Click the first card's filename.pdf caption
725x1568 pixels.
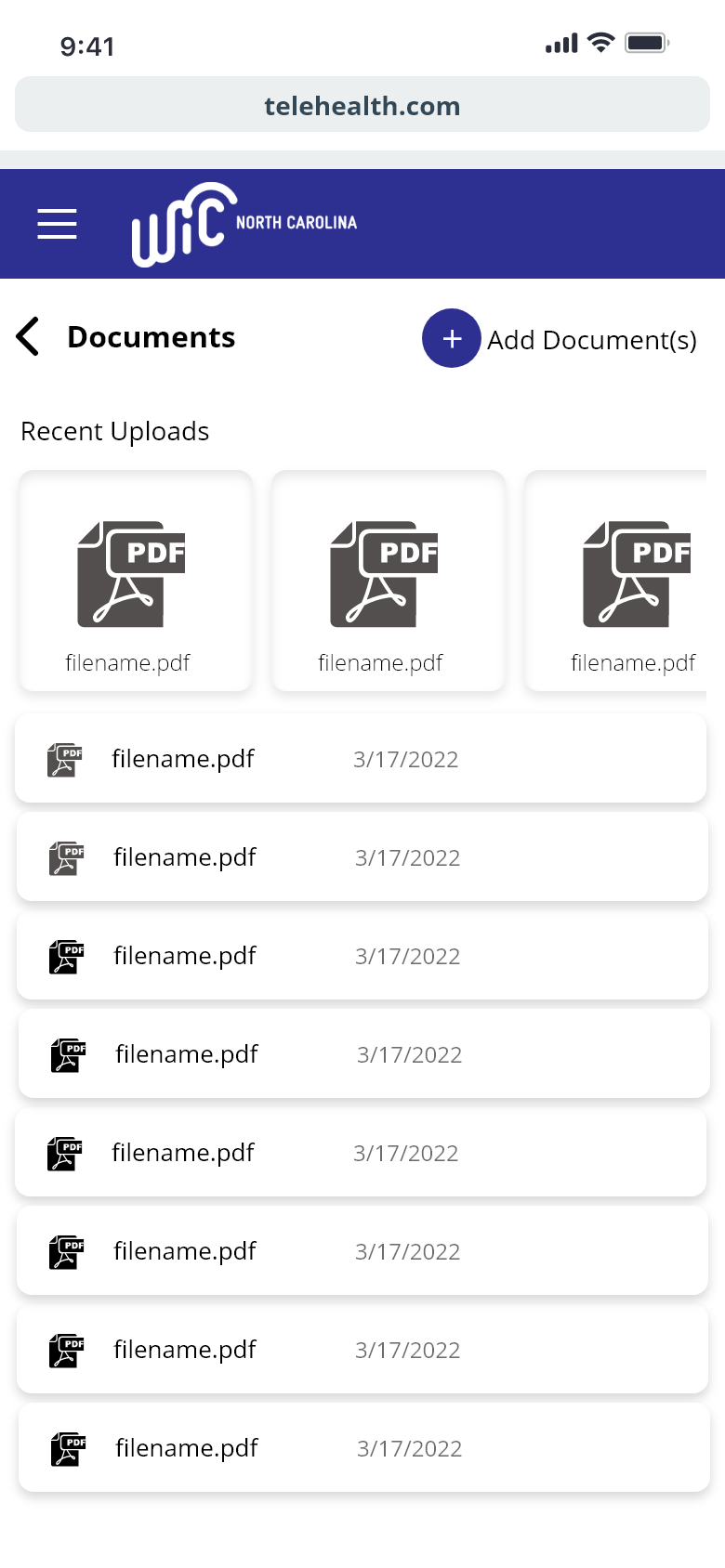coord(127,663)
